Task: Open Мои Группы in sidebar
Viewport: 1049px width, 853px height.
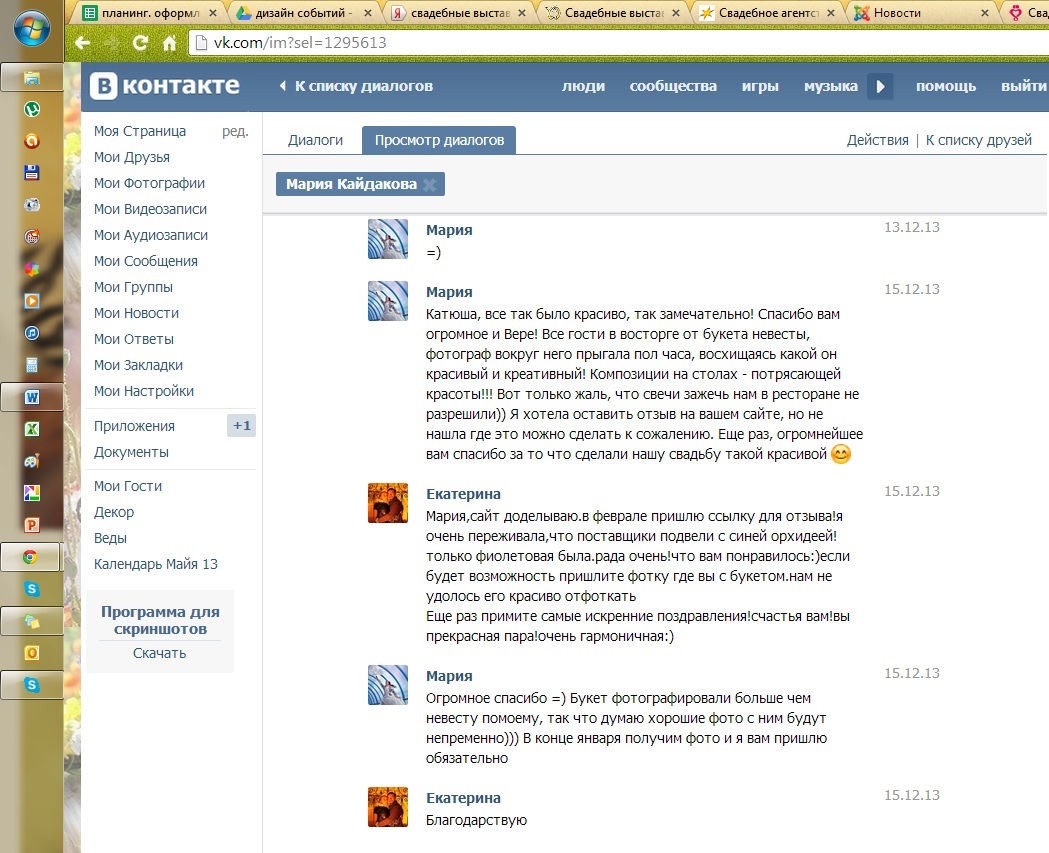Action: (133, 288)
